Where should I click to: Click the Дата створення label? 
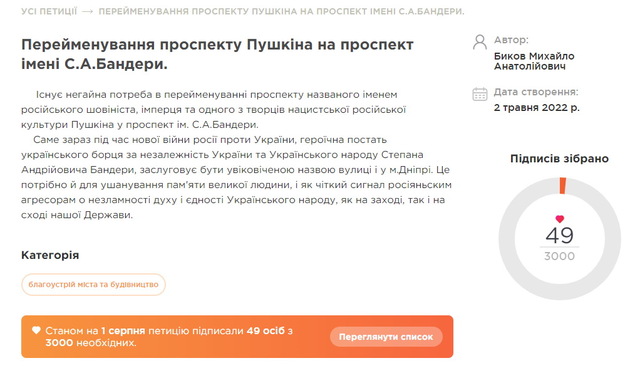tap(536, 92)
